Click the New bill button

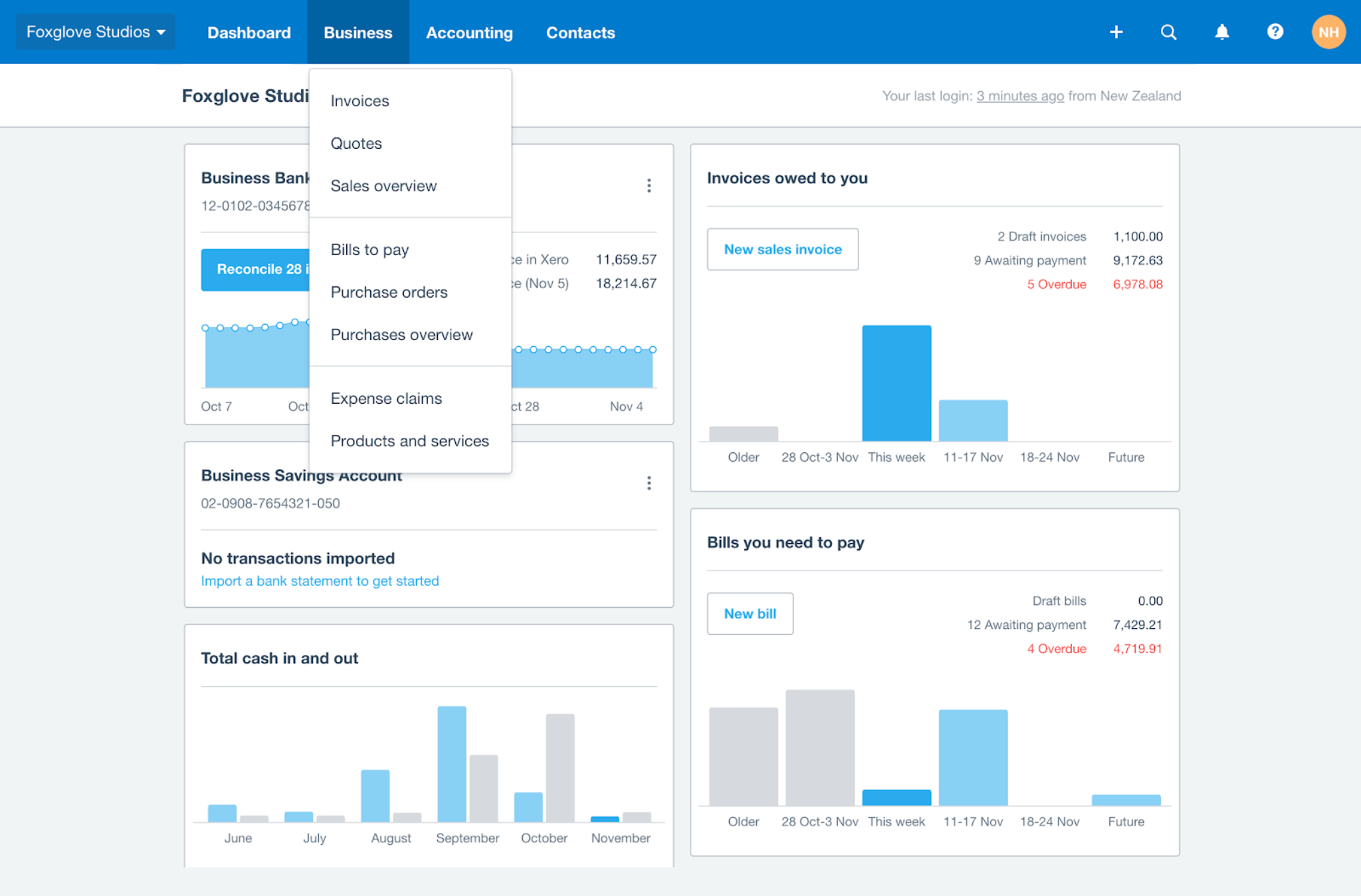click(x=750, y=613)
